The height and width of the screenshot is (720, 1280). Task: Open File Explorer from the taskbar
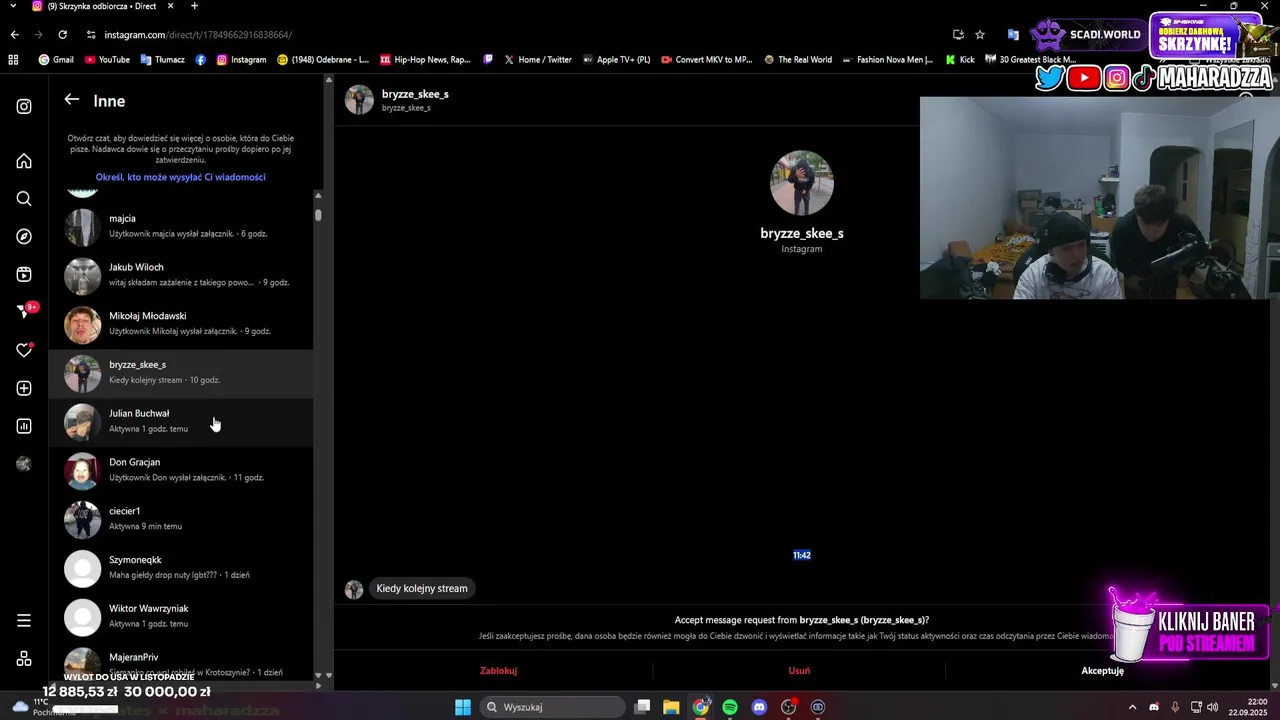(x=672, y=707)
